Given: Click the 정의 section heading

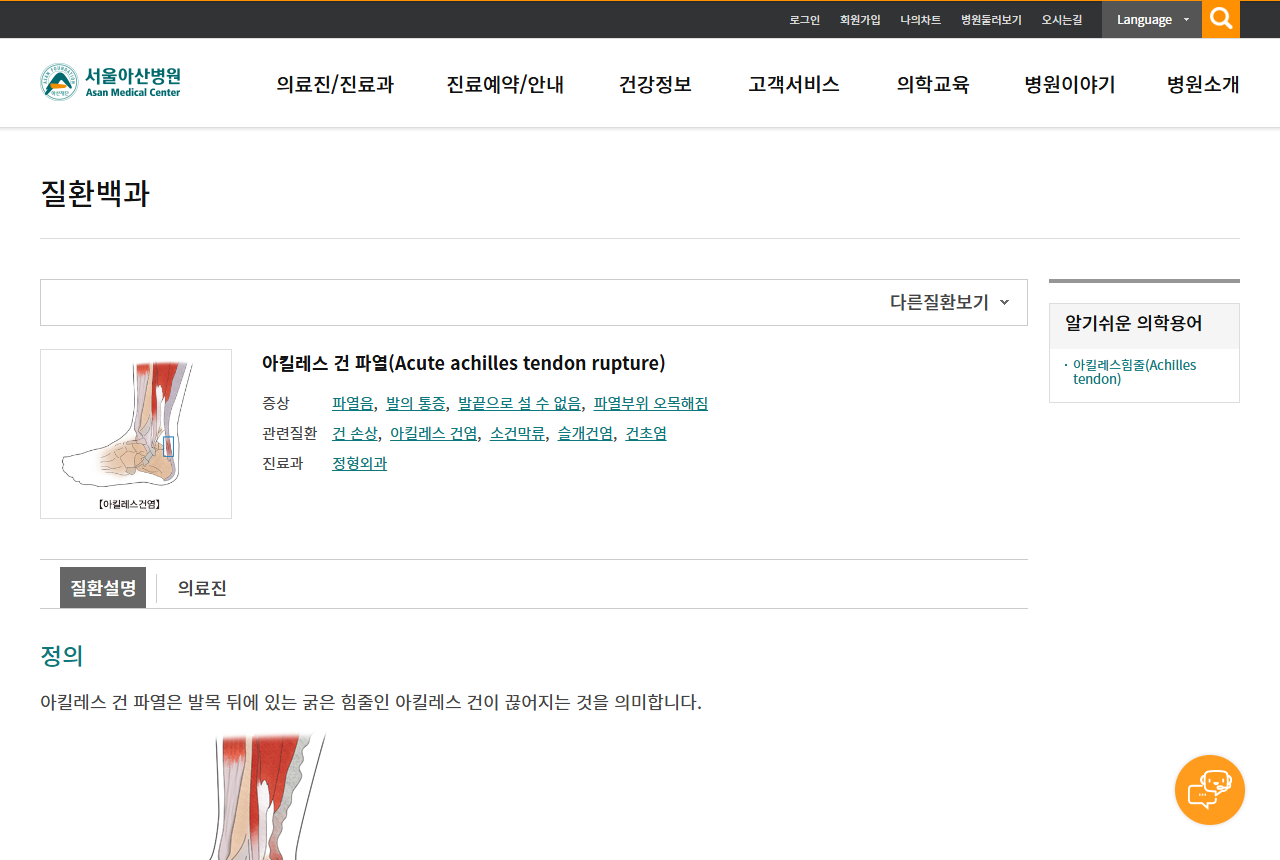Looking at the screenshot, I should pos(61,656).
